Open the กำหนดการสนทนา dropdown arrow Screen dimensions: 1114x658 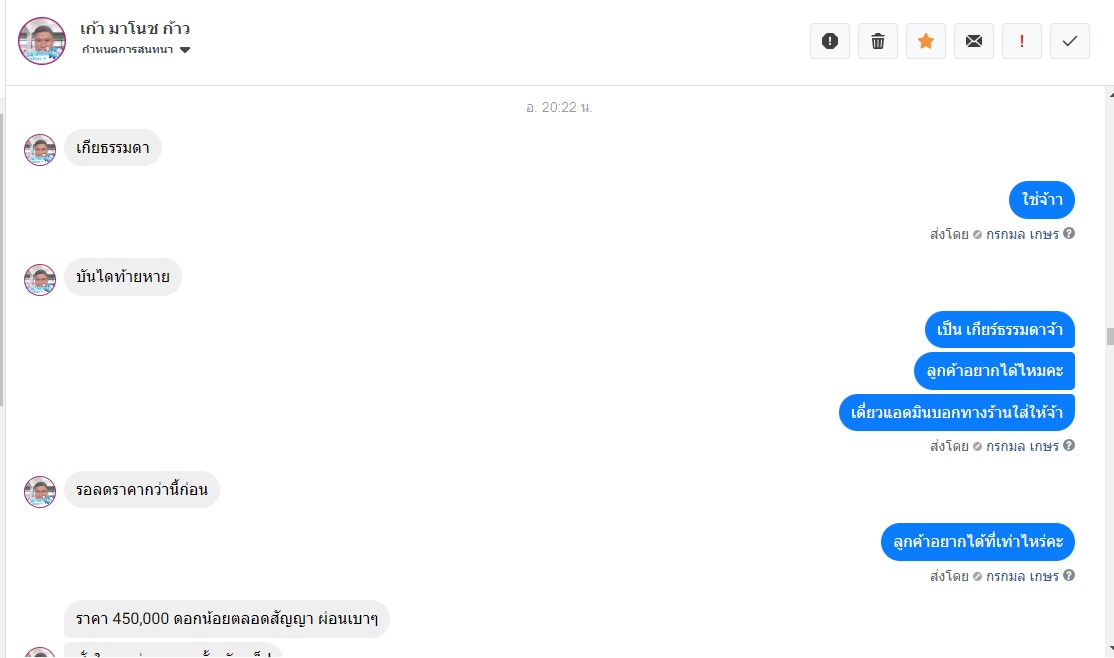[x=185, y=50]
